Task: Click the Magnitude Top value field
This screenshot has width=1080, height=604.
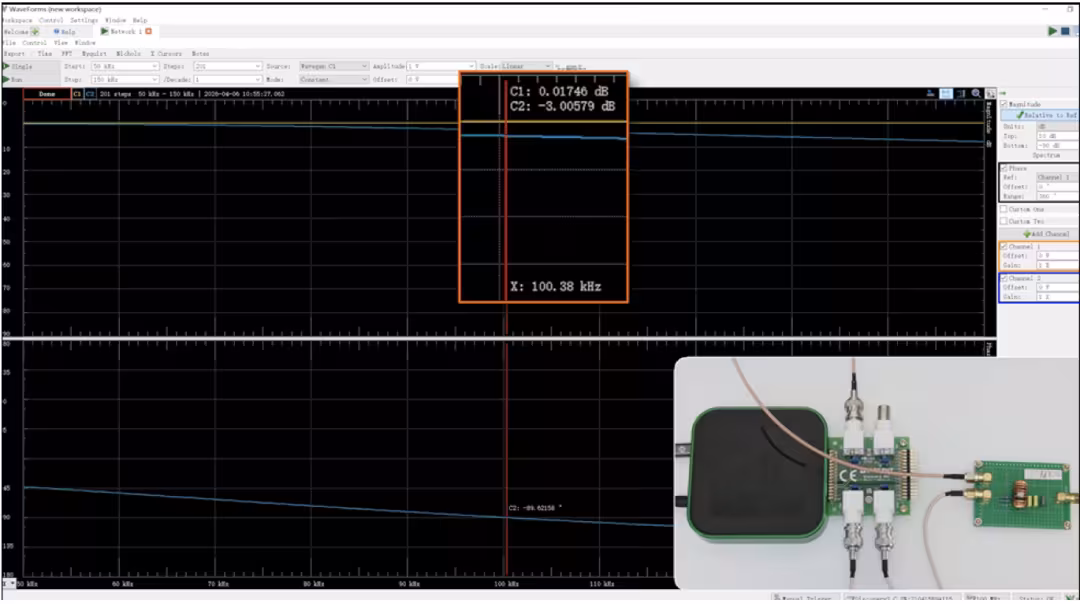Action: [x=1057, y=136]
